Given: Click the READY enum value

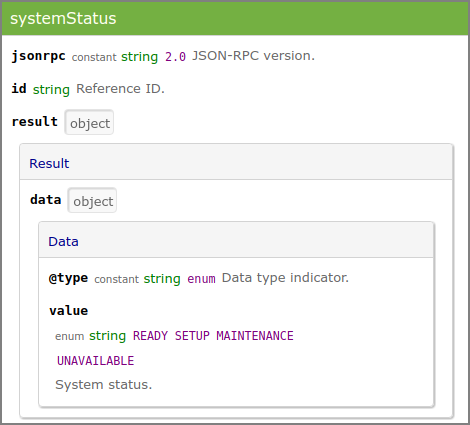Looking at the screenshot, I should point(150,336).
